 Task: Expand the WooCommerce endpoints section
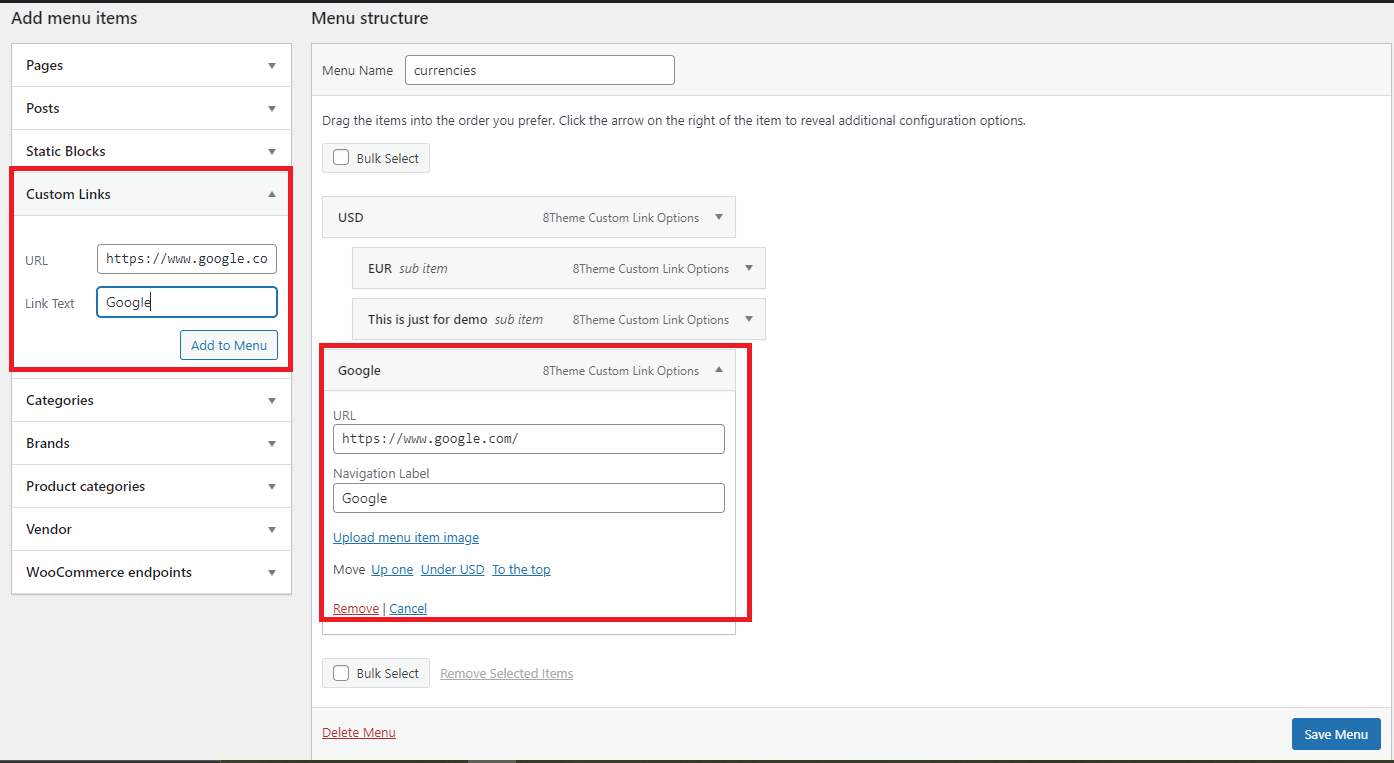(x=151, y=572)
